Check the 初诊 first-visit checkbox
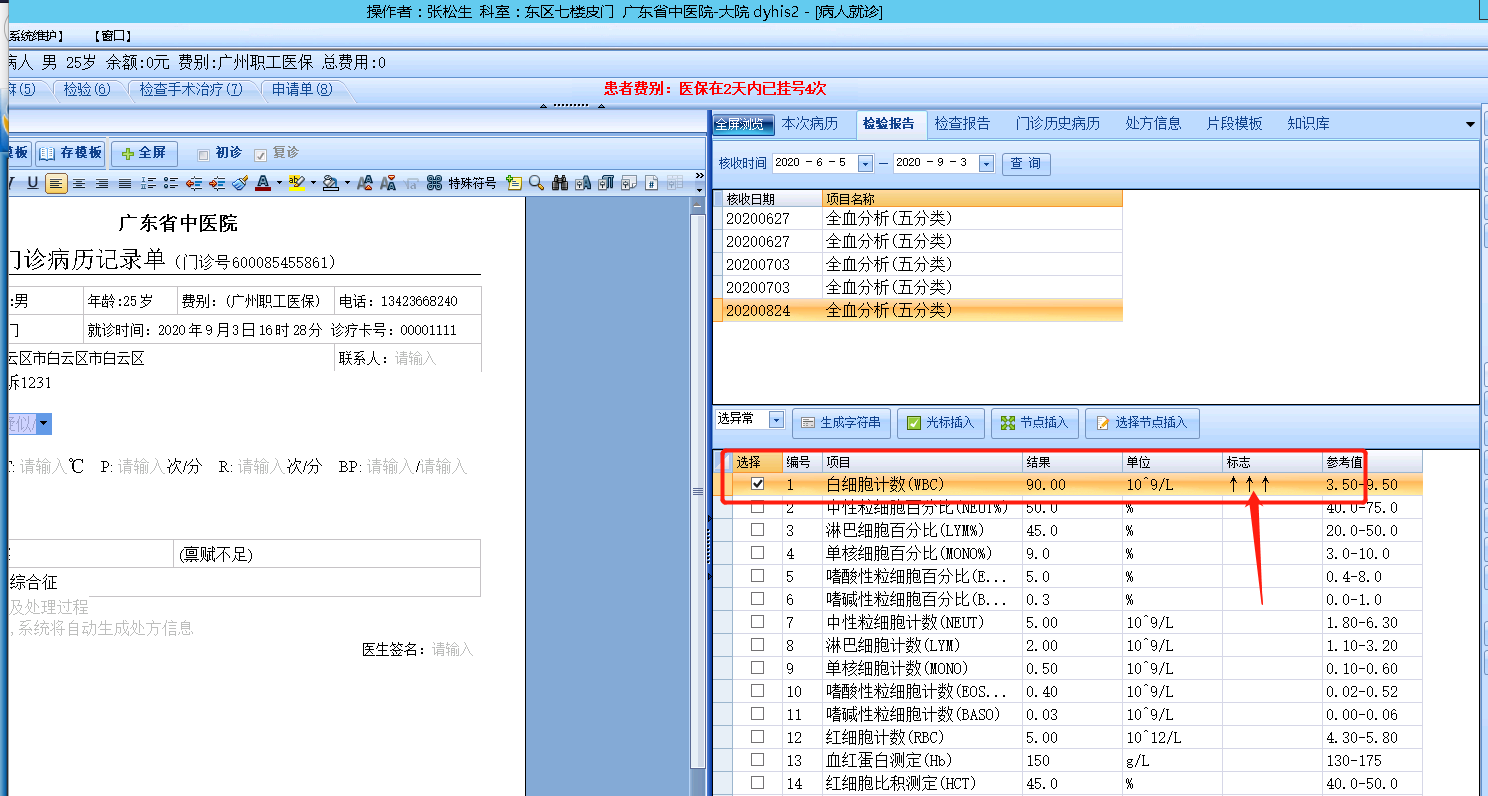The image size is (1488, 796). 204,154
